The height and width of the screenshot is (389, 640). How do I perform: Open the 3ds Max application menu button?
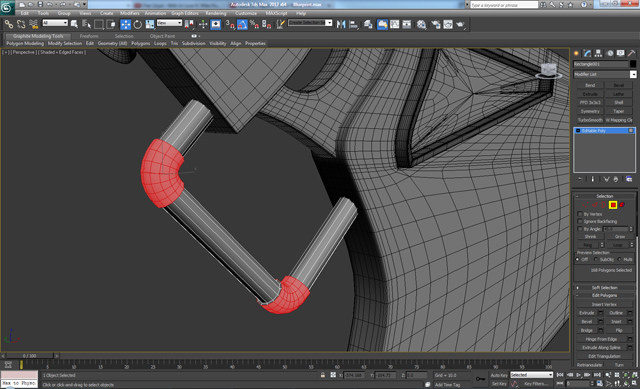[7, 7]
